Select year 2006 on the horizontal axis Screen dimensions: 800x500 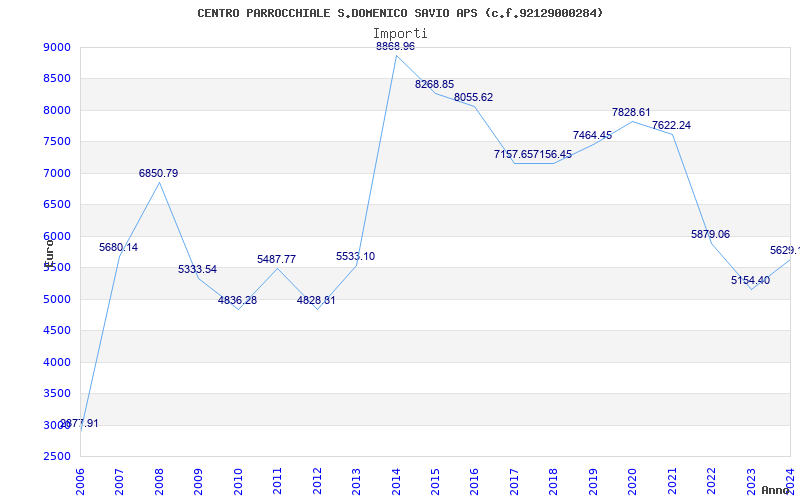tap(80, 482)
